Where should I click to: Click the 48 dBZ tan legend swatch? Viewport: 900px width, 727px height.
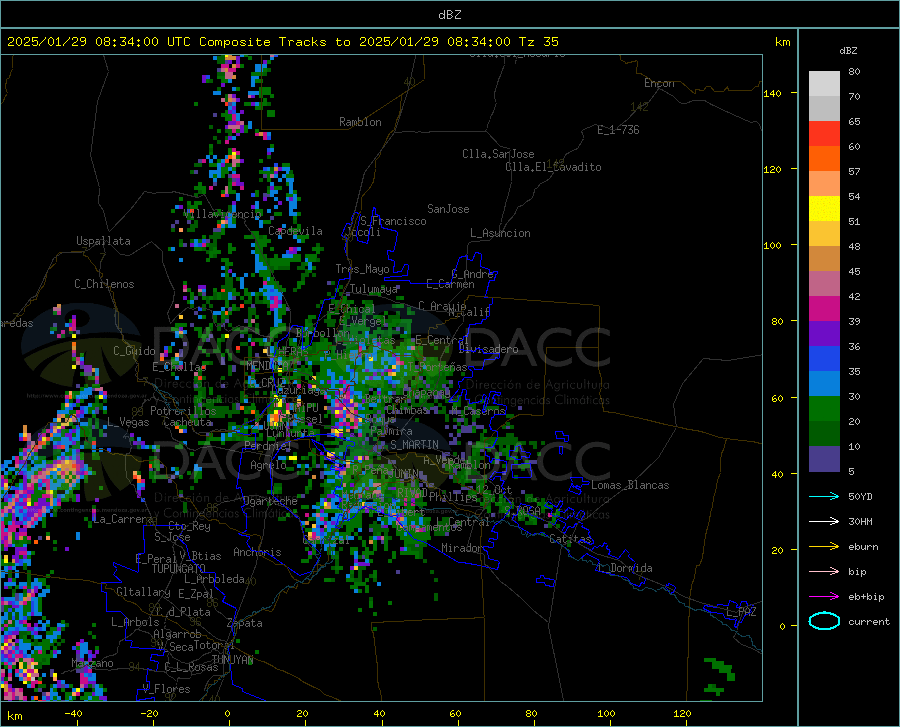tap(824, 259)
